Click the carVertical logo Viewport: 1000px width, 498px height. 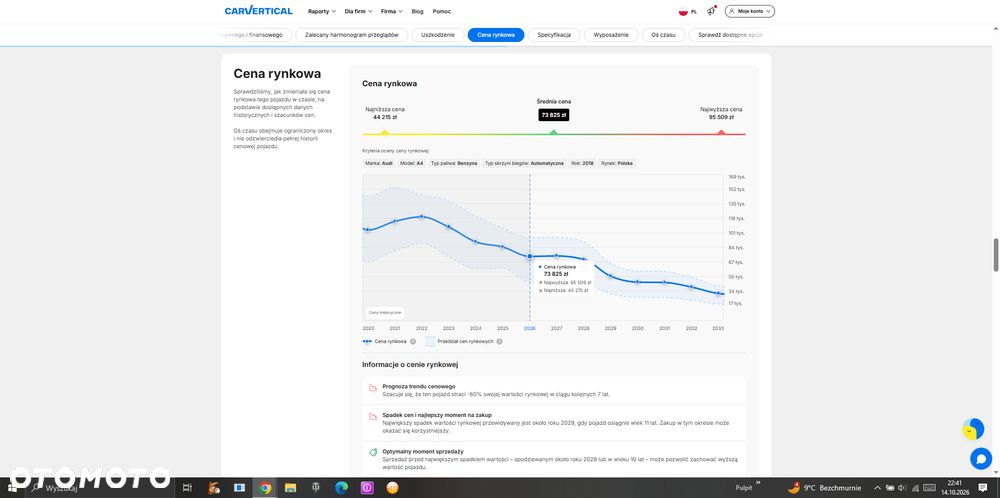pyautogui.click(x=258, y=11)
